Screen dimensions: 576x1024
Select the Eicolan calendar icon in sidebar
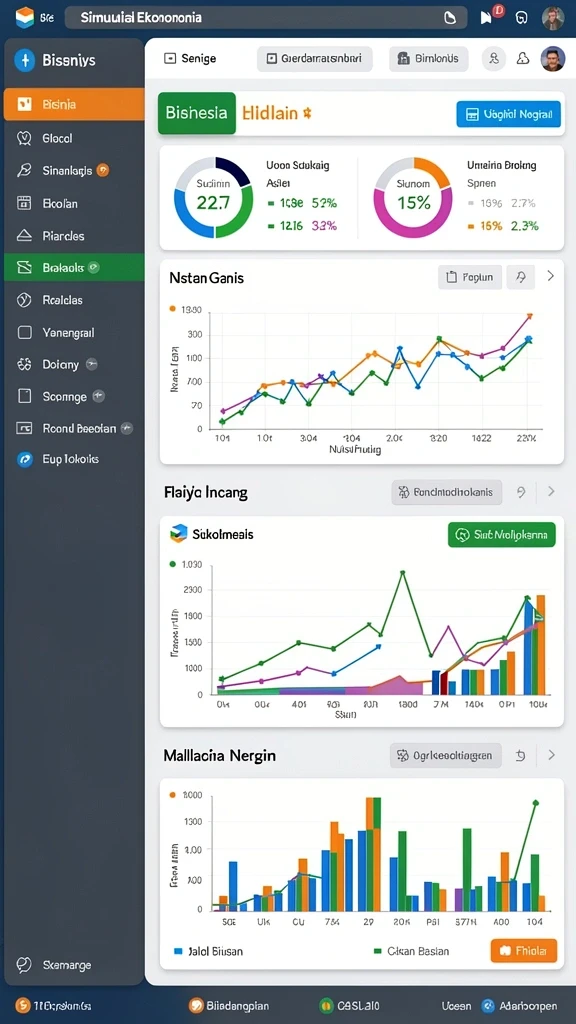[x=24, y=203]
